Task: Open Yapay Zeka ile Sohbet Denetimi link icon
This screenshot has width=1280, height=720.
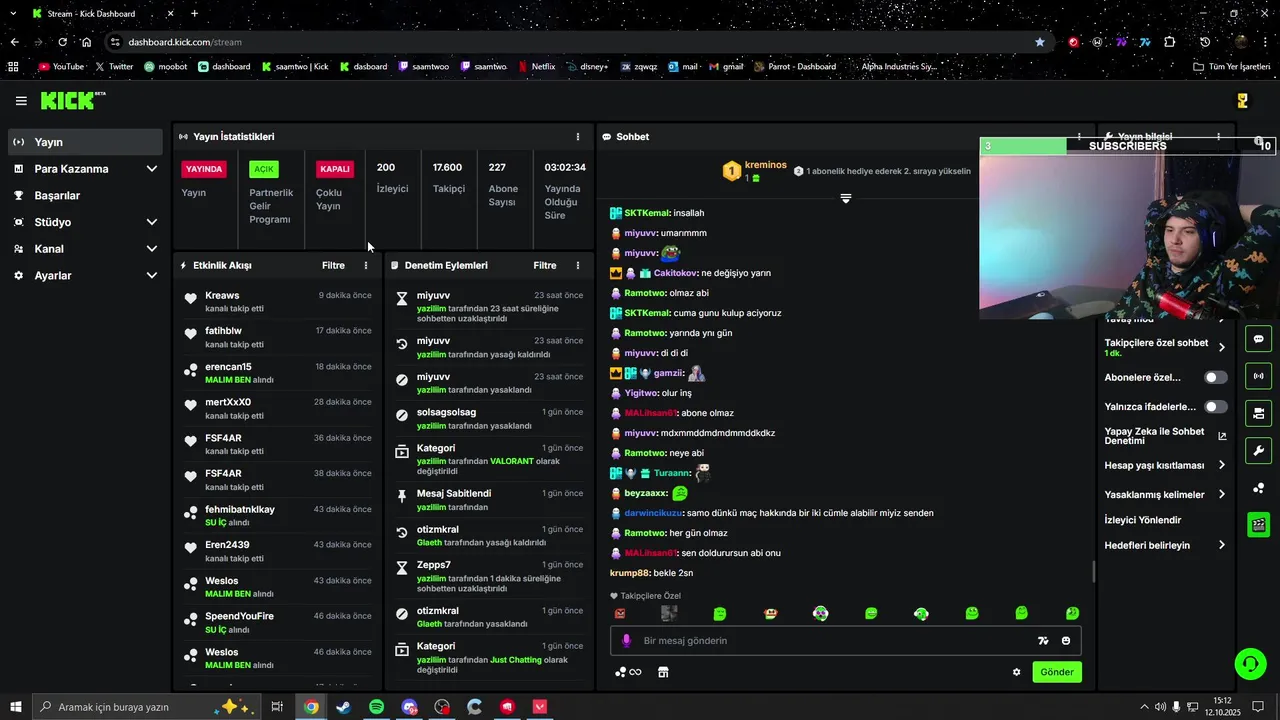Action: [x=1222, y=436]
